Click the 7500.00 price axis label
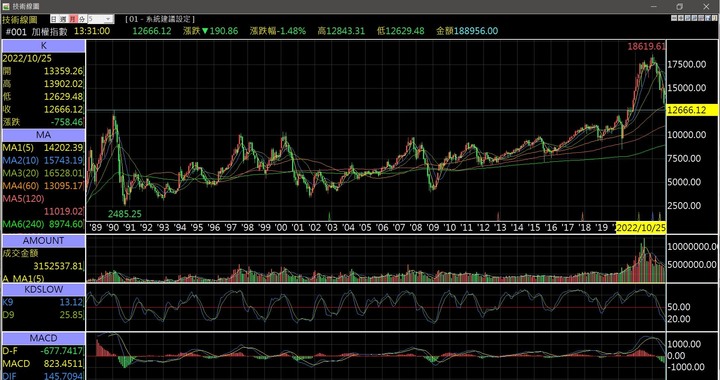Image resolution: width=720 pixels, height=380 pixels. [x=684, y=159]
